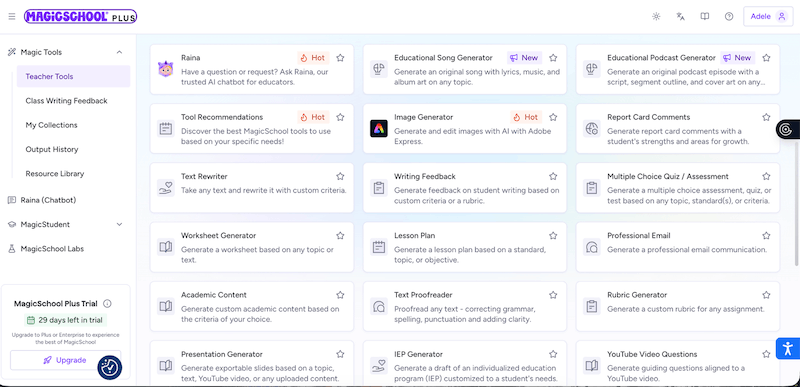Click the Writing Feedback clipboard icon
The height and width of the screenshot is (387, 800).
tap(379, 188)
